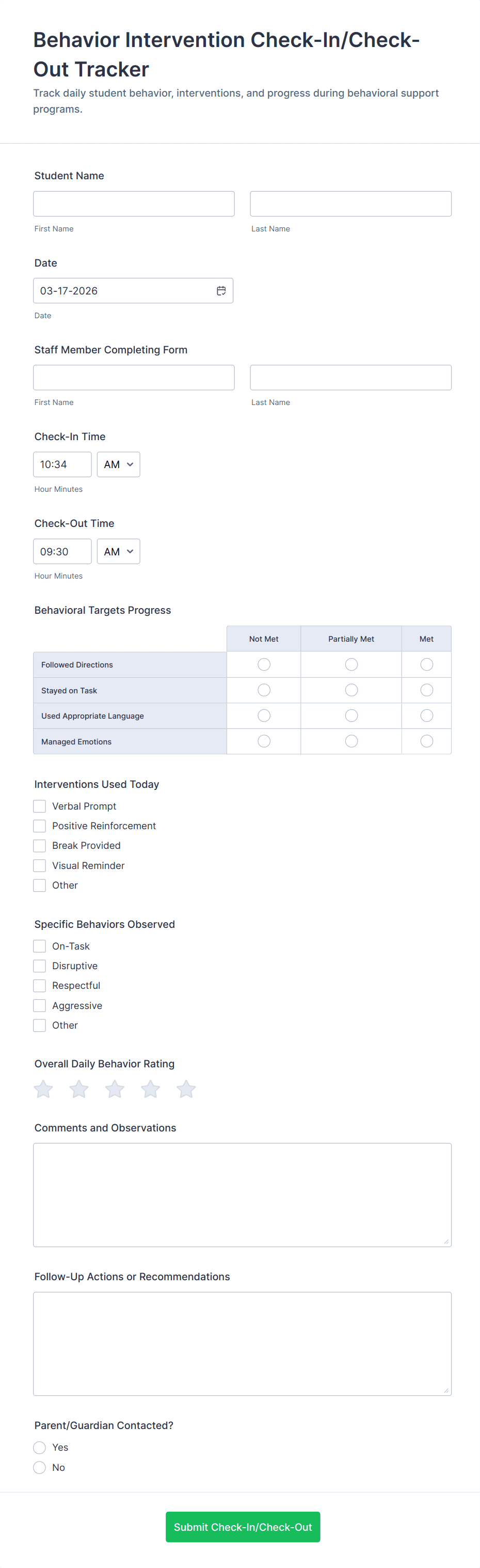Check the Verbal Prompt intervention

tap(40, 806)
